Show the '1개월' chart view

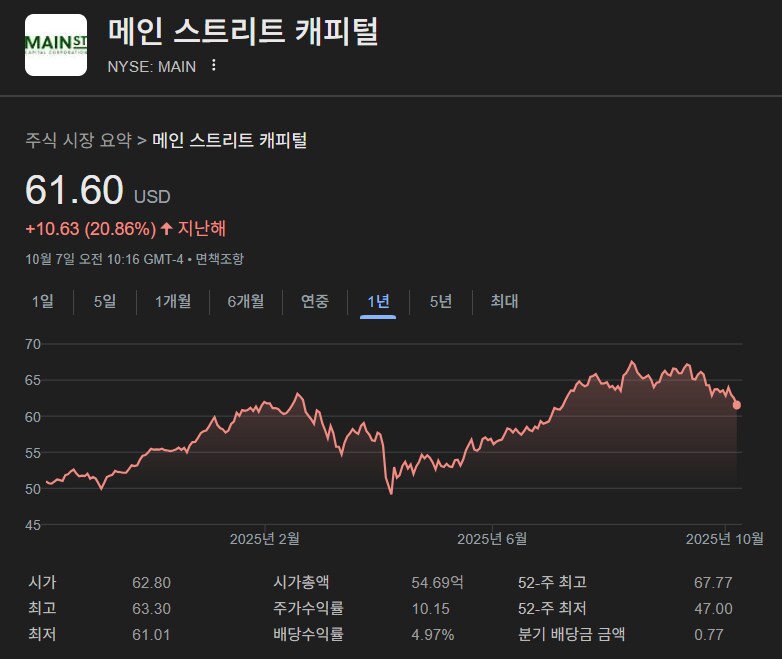click(173, 302)
